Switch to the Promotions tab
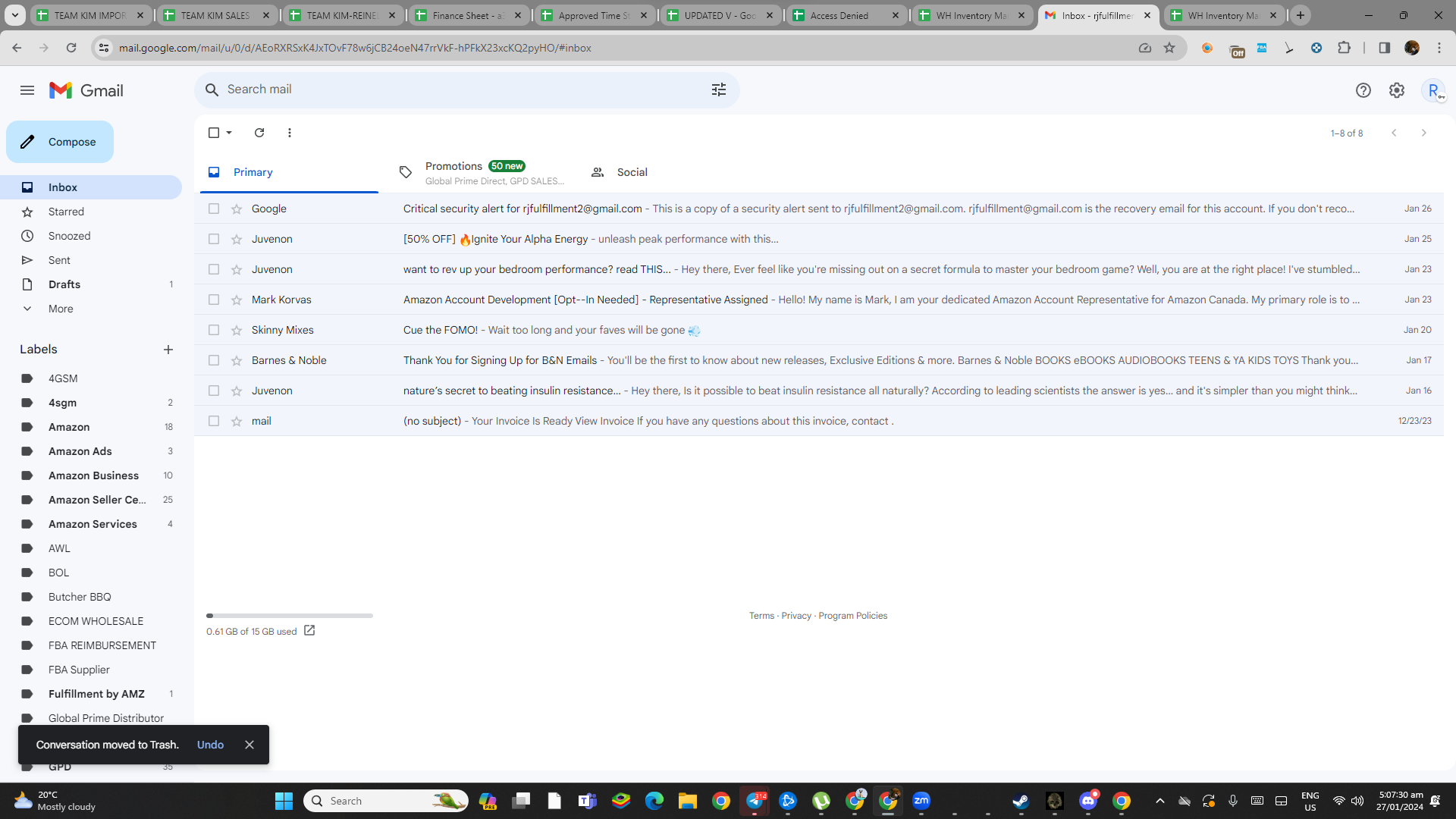 click(x=481, y=172)
